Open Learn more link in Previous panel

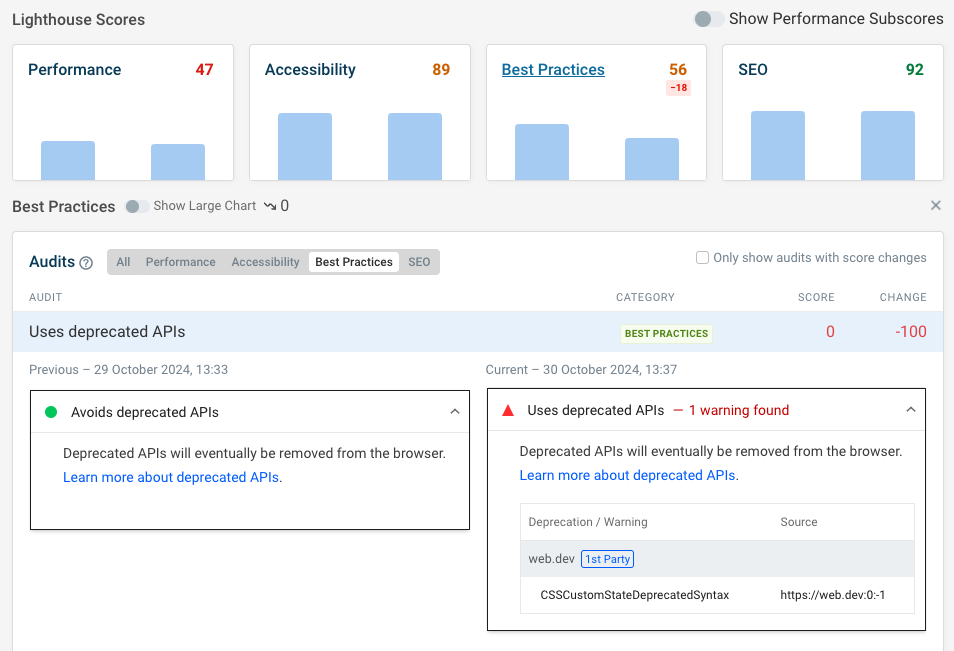pyautogui.click(x=171, y=478)
